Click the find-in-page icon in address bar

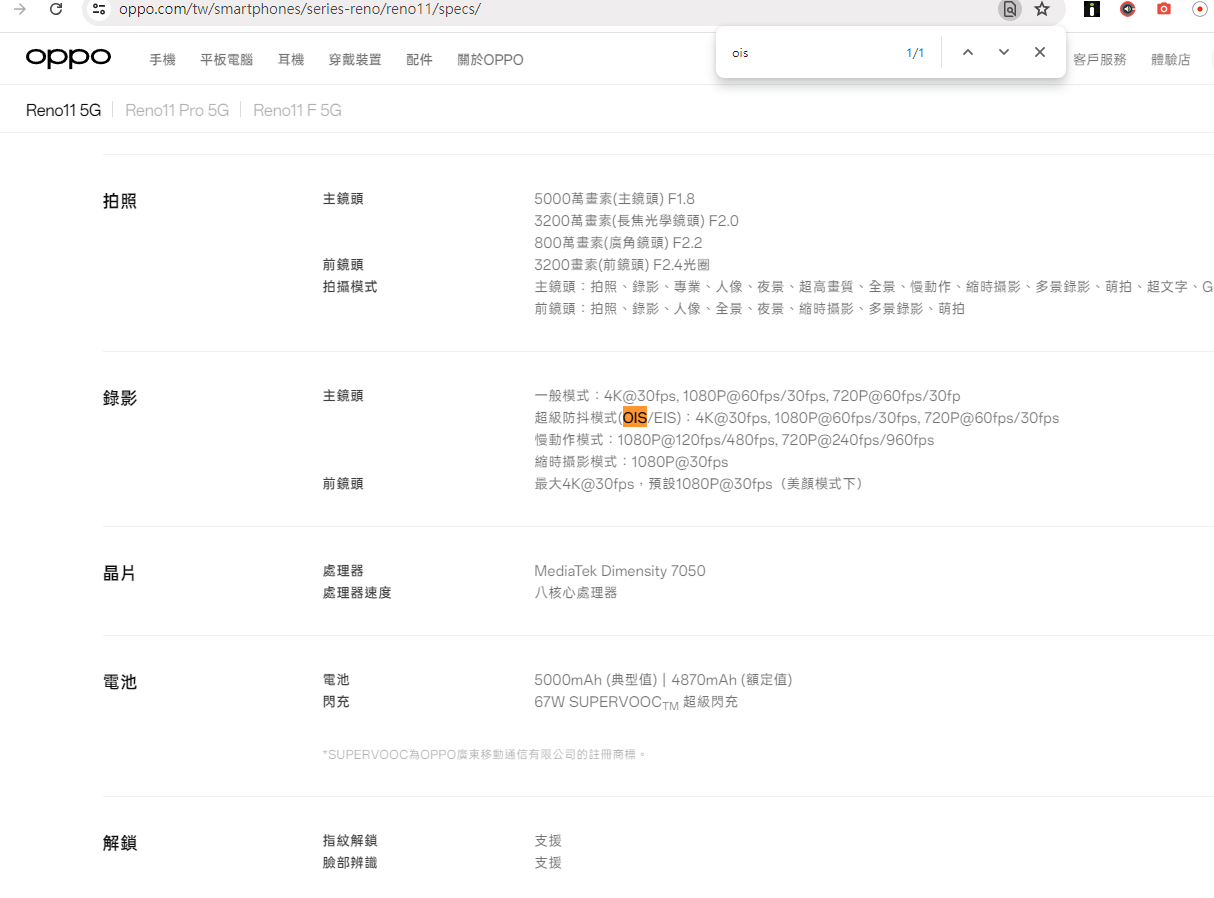pyautogui.click(x=1009, y=9)
